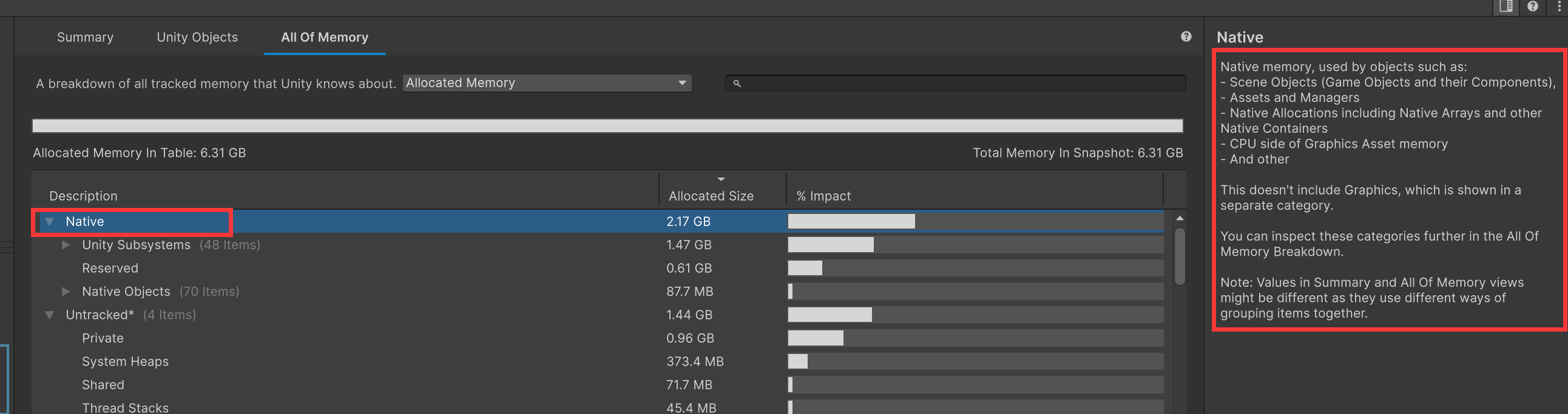Expand the Unity Subsystems row
The image size is (1568, 414).
pos(66,245)
